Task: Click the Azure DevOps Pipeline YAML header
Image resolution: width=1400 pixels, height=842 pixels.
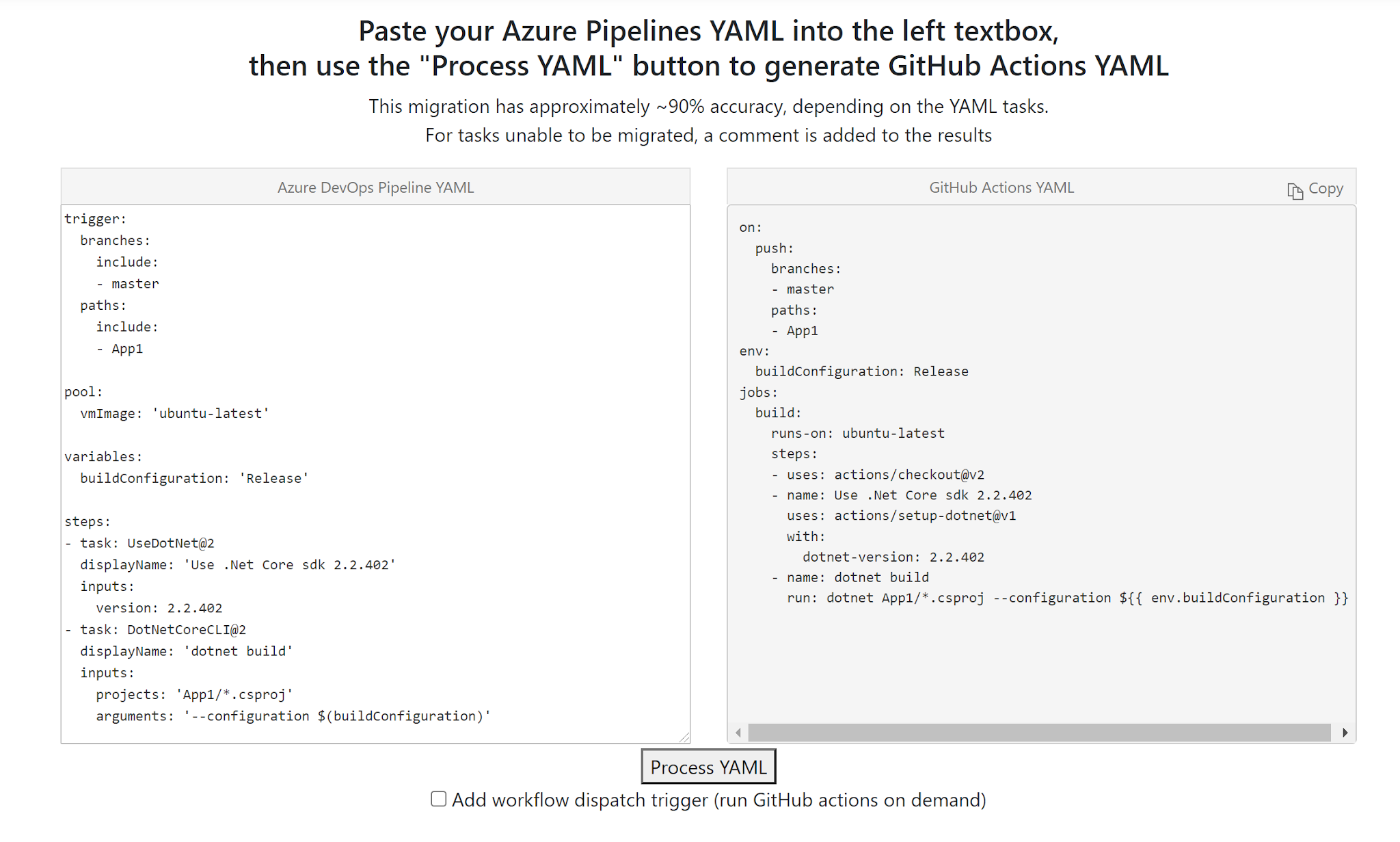Action: 375,187
